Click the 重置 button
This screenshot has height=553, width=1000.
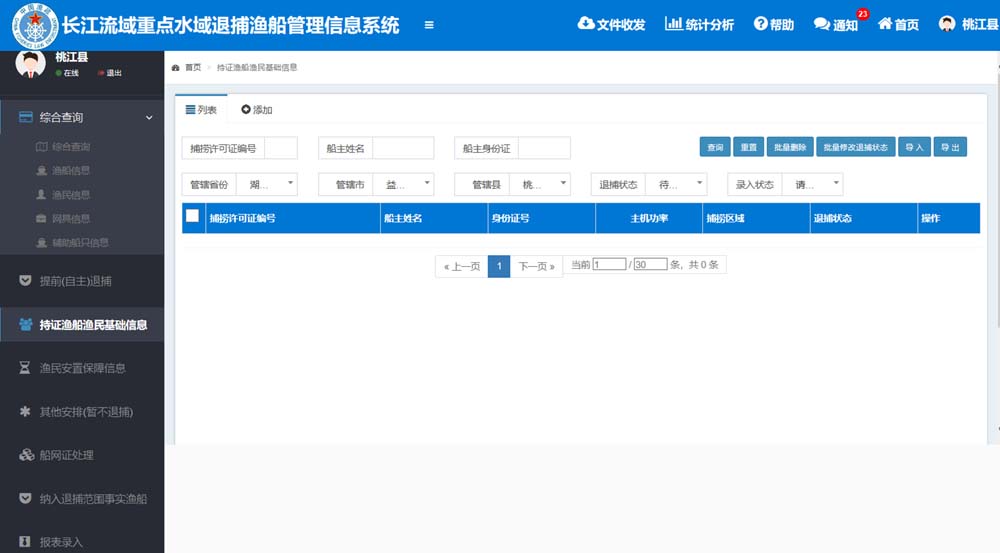point(748,147)
